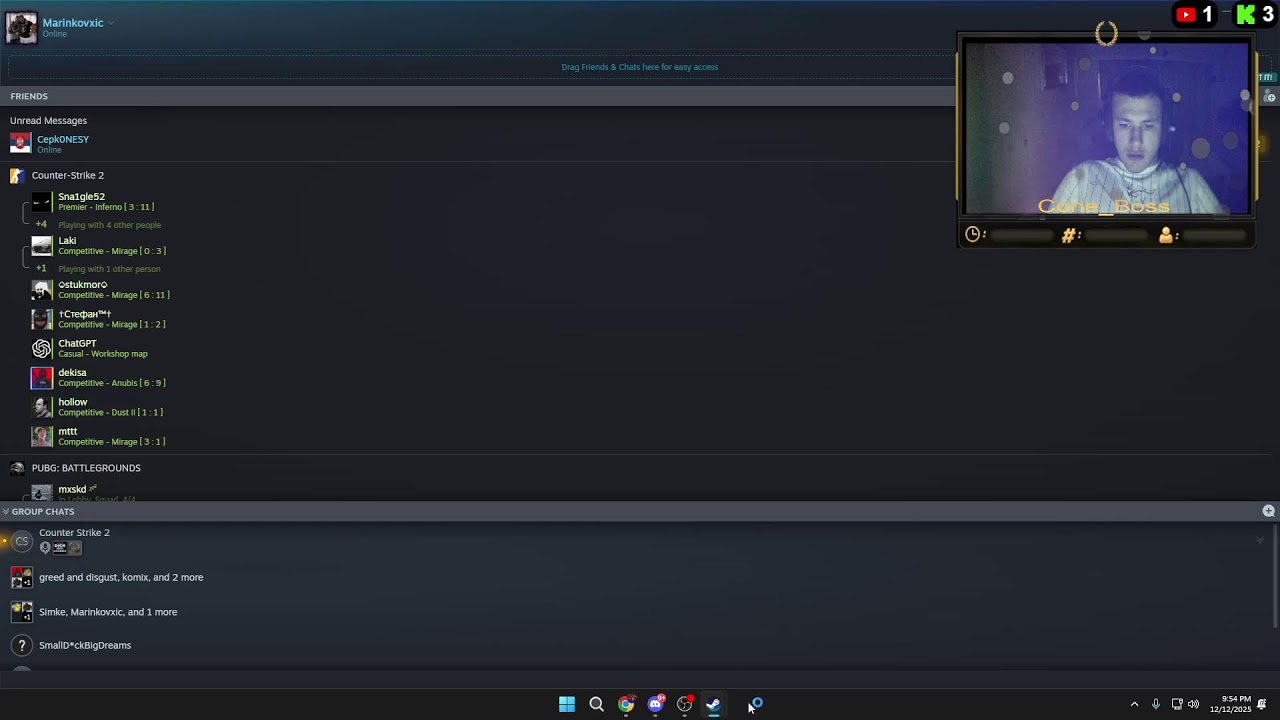Click the PUBG helmet game icon
1280x720 pixels.
[x=17, y=468]
